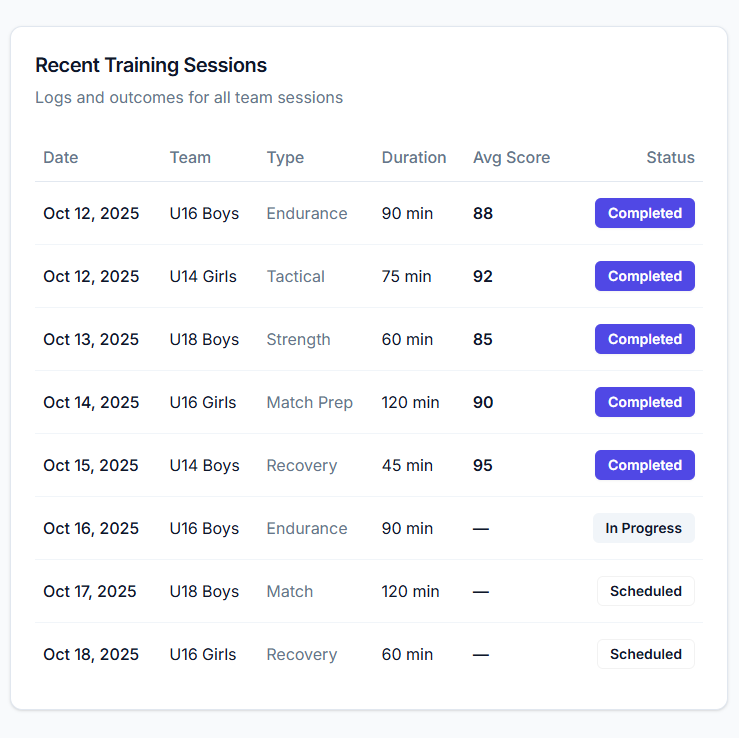Click Scheduled badge for Oct 17 Match
This screenshot has width=739, height=738.
646,591
